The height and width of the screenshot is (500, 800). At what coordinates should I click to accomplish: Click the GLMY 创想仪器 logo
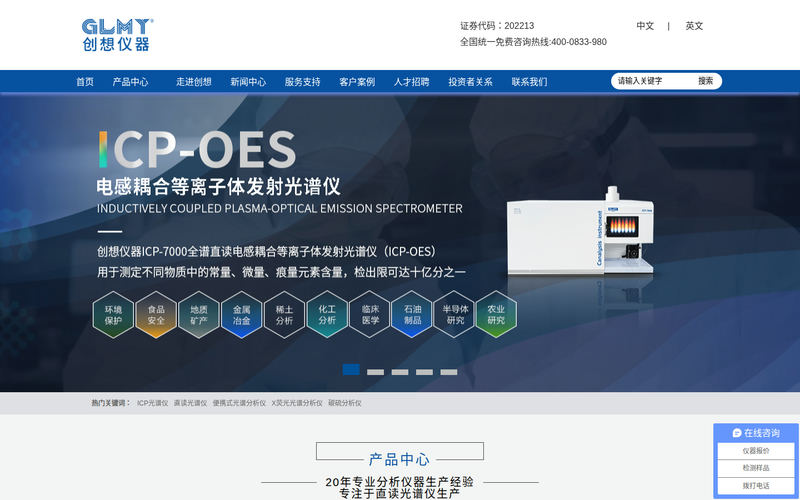click(117, 35)
